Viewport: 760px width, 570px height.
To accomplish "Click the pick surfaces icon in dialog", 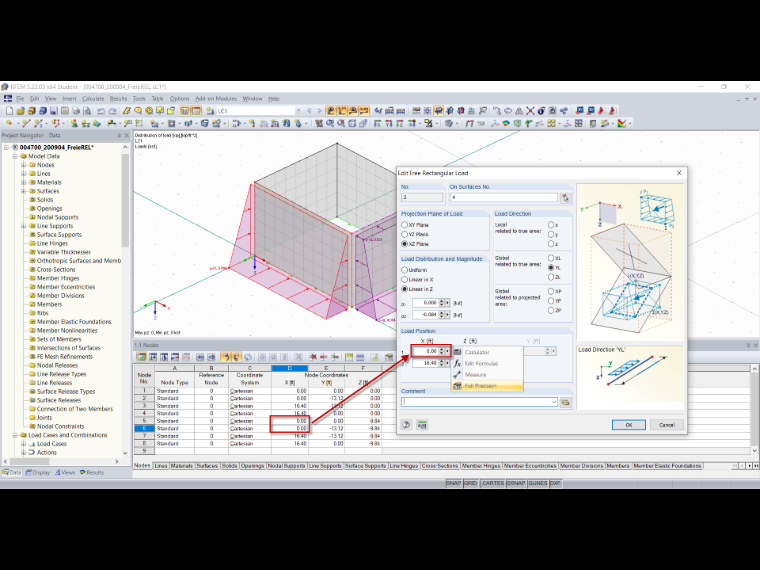I will [566, 198].
